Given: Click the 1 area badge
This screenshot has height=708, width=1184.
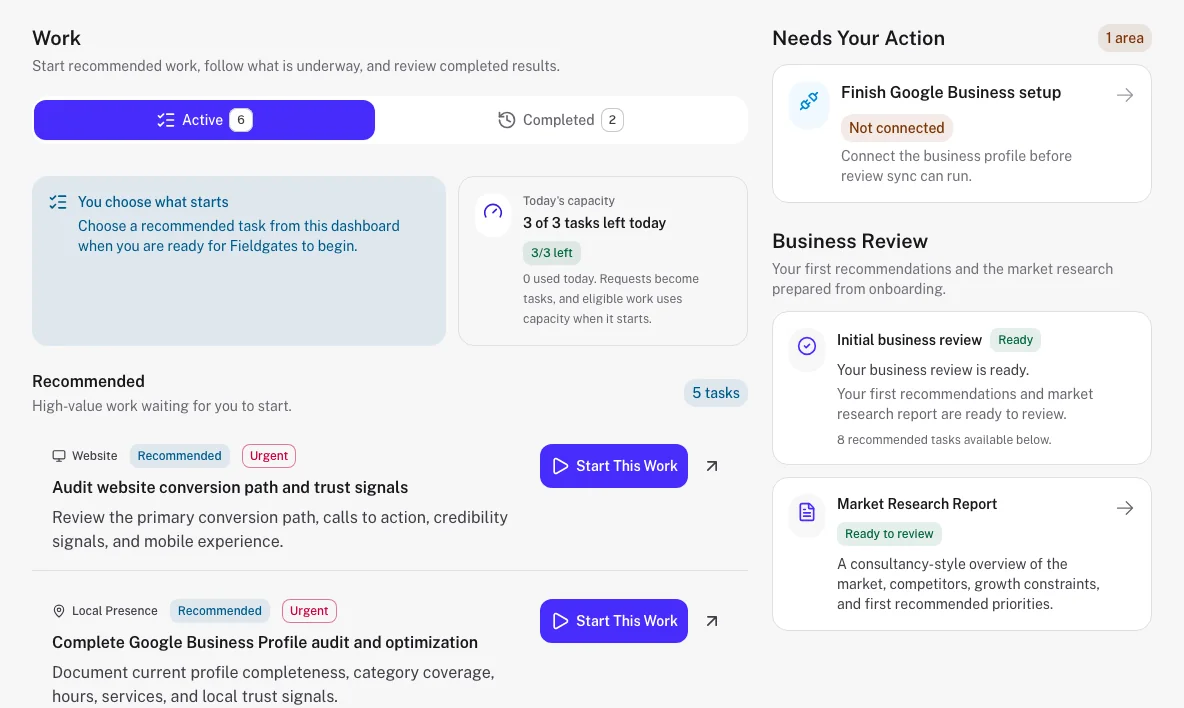Looking at the screenshot, I should click(1124, 38).
